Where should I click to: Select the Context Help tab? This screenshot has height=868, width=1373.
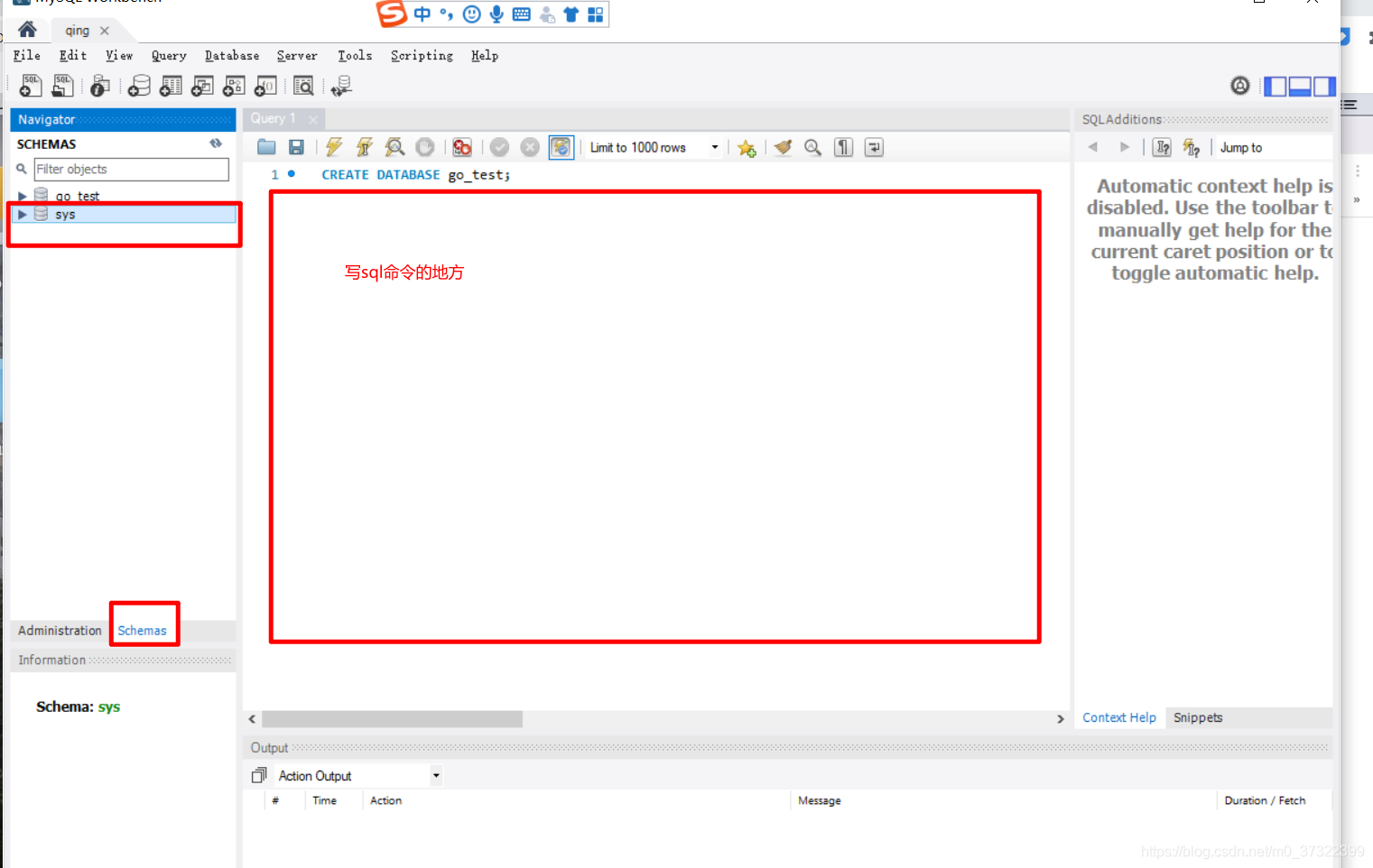point(1119,718)
